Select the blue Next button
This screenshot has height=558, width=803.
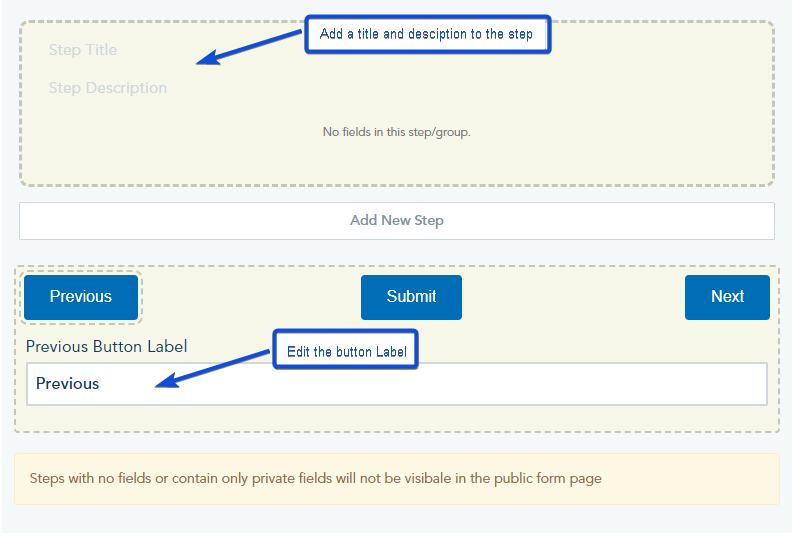[727, 297]
